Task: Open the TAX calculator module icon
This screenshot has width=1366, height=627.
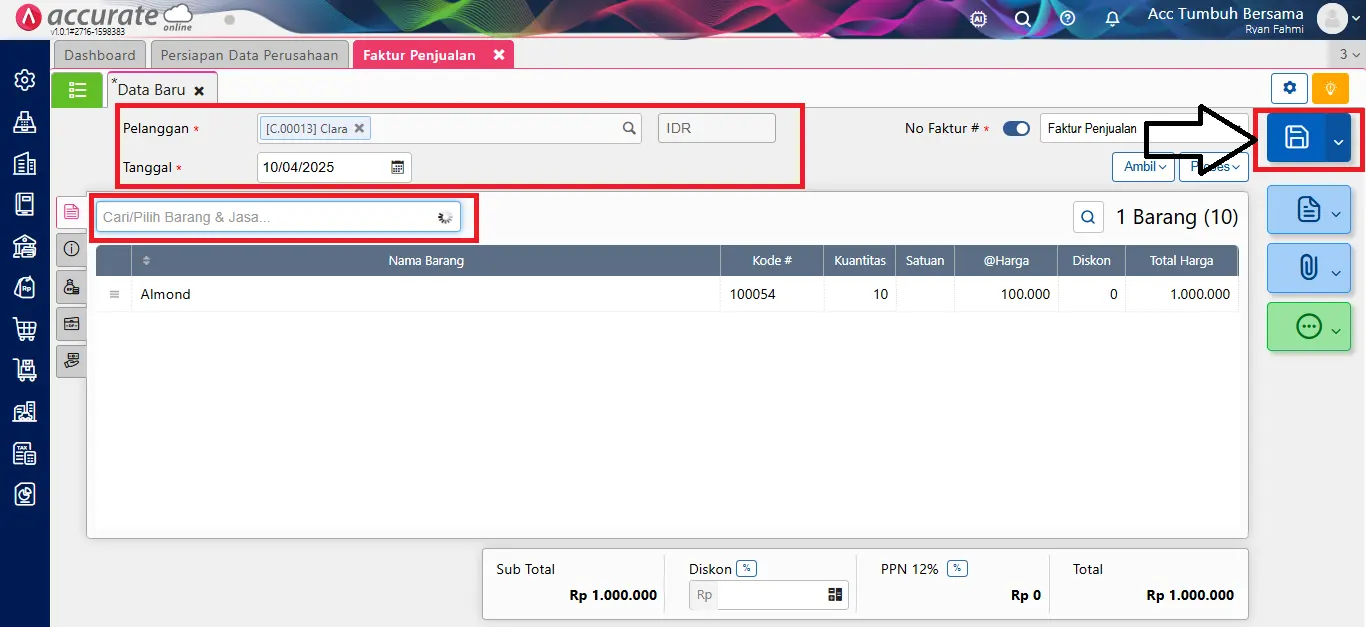Action: point(24,453)
